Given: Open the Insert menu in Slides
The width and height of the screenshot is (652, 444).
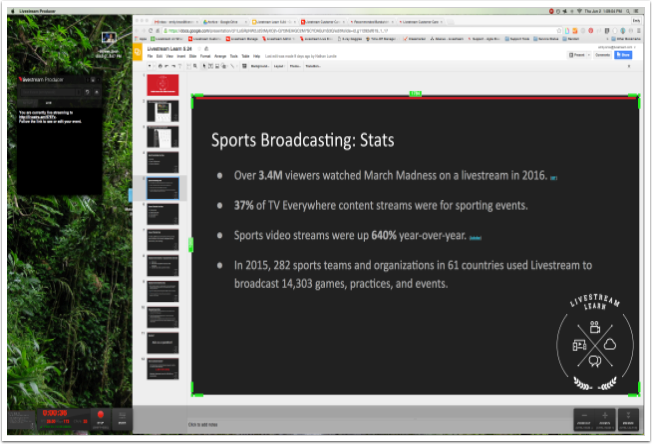Looking at the screenshot, I should pyautogui.click(x=181, y=56).
